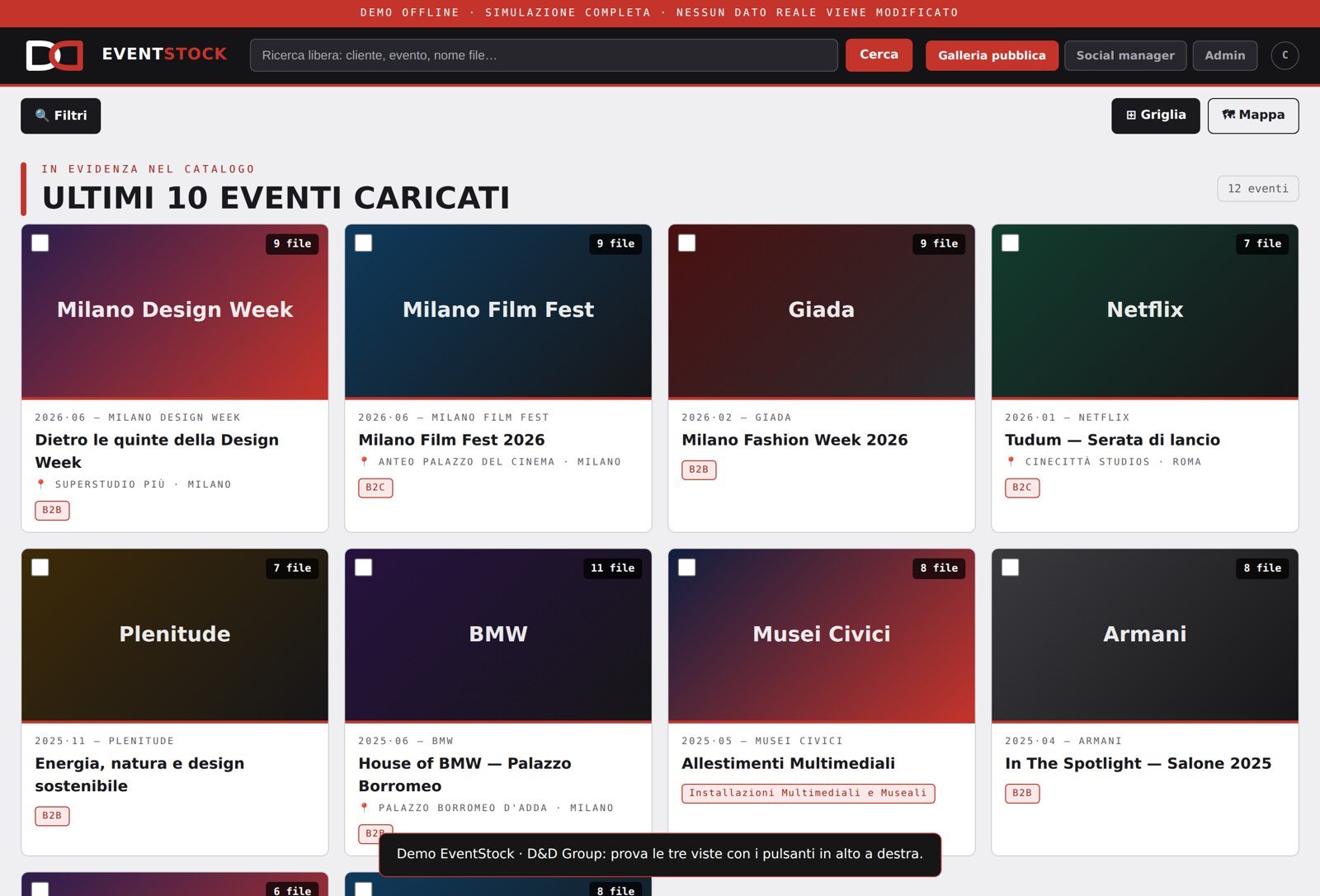Click "SUPERSTUDIO PIÙ · MILANO" location text
Viewport: 1320px width, 896px height.
(144, 484)
